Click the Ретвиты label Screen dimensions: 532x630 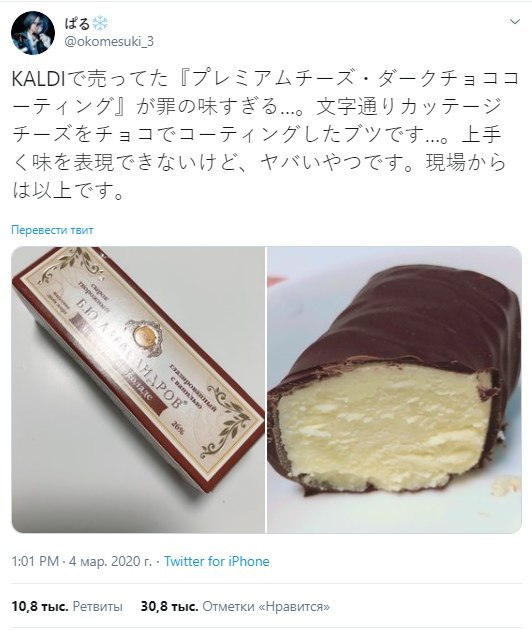(x=98, y=606)
